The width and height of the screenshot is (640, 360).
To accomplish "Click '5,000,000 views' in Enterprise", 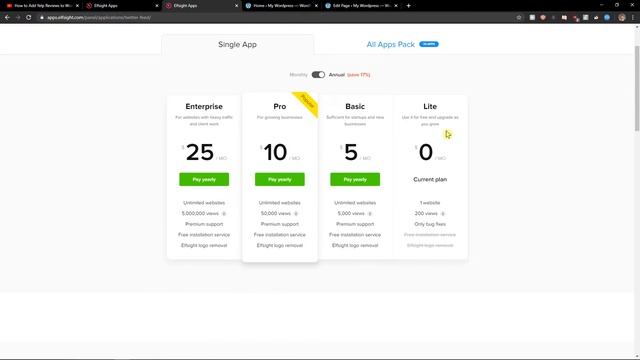I will click(x=200, y=213).
